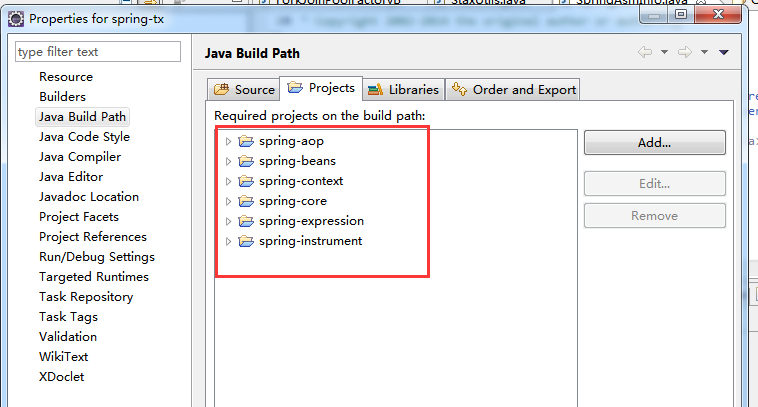This screenshot has width=758, height=407.
Task: Click the Edit... button
Action: [x=655, y=184]
